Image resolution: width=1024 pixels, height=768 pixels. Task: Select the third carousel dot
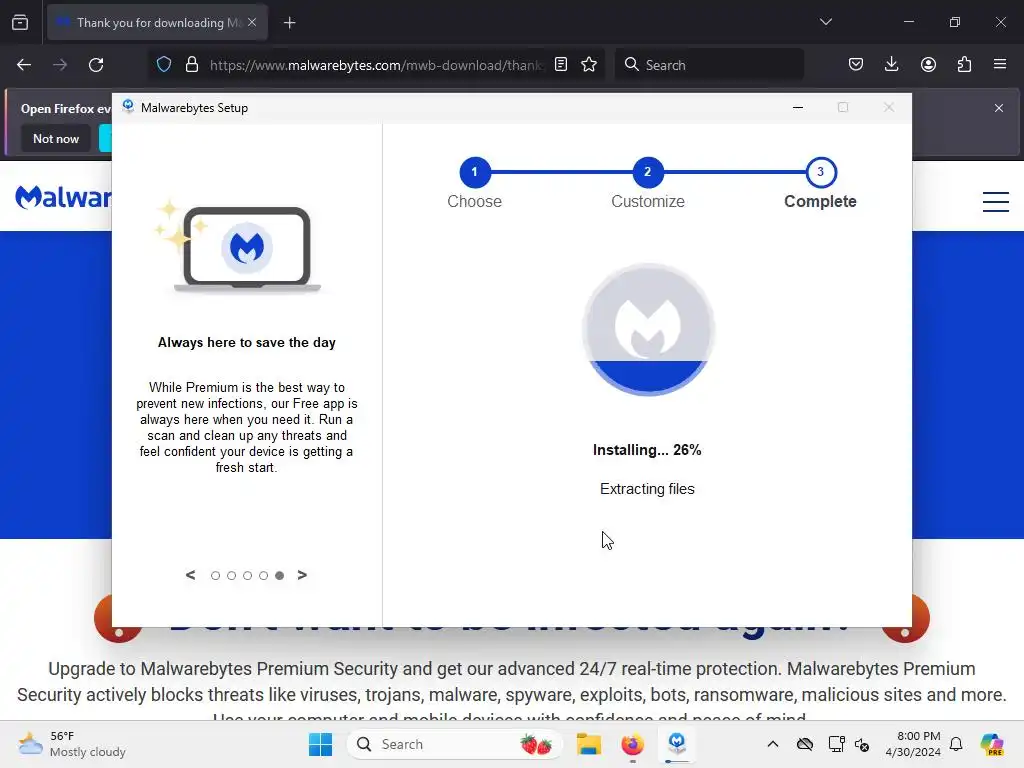[248, 575]
